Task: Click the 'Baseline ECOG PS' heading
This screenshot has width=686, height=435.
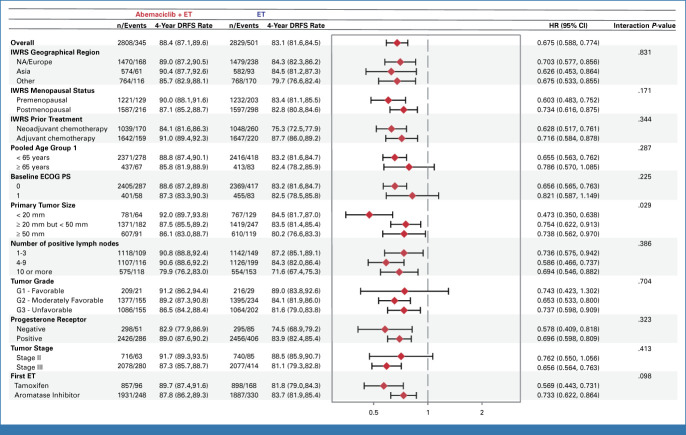Action: [40, 177]
